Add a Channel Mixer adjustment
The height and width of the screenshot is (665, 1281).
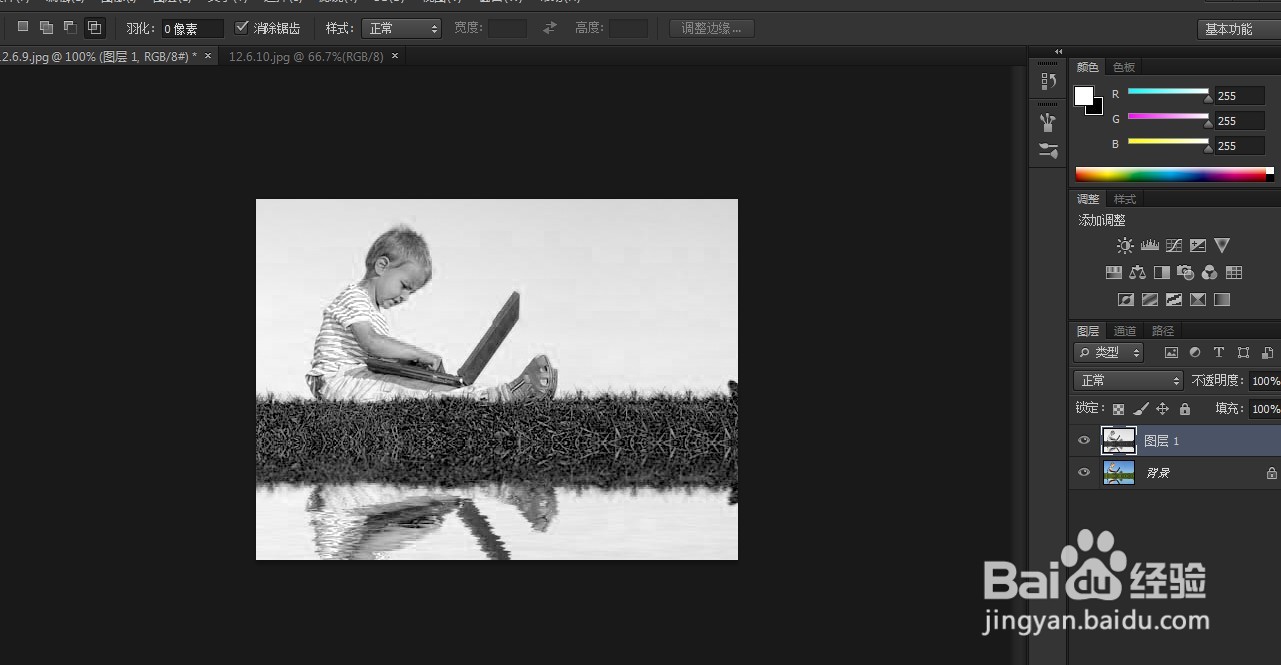1210,272
